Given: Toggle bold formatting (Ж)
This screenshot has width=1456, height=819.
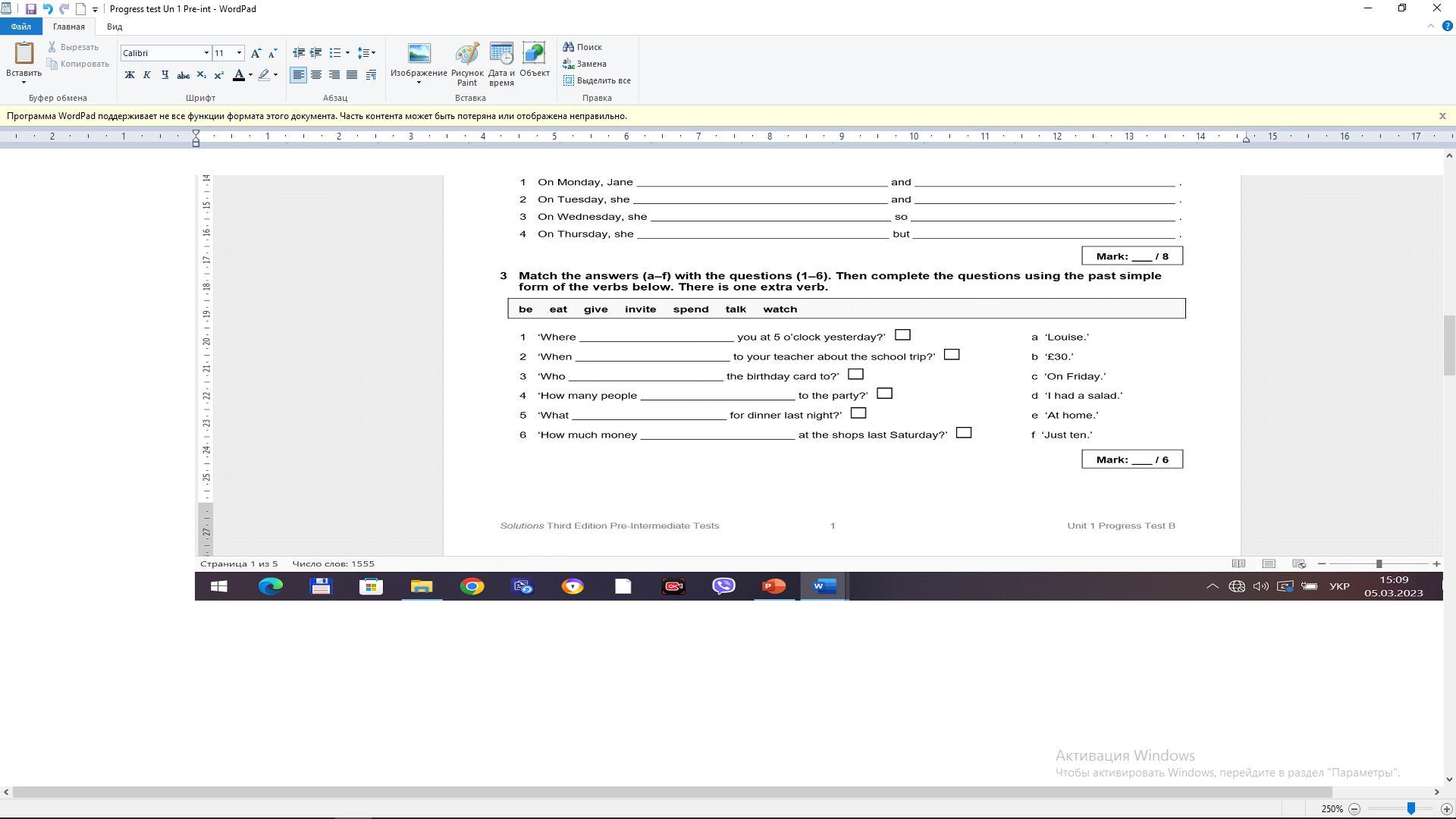Looking at the screenshot, I should (x=130, y=75).
